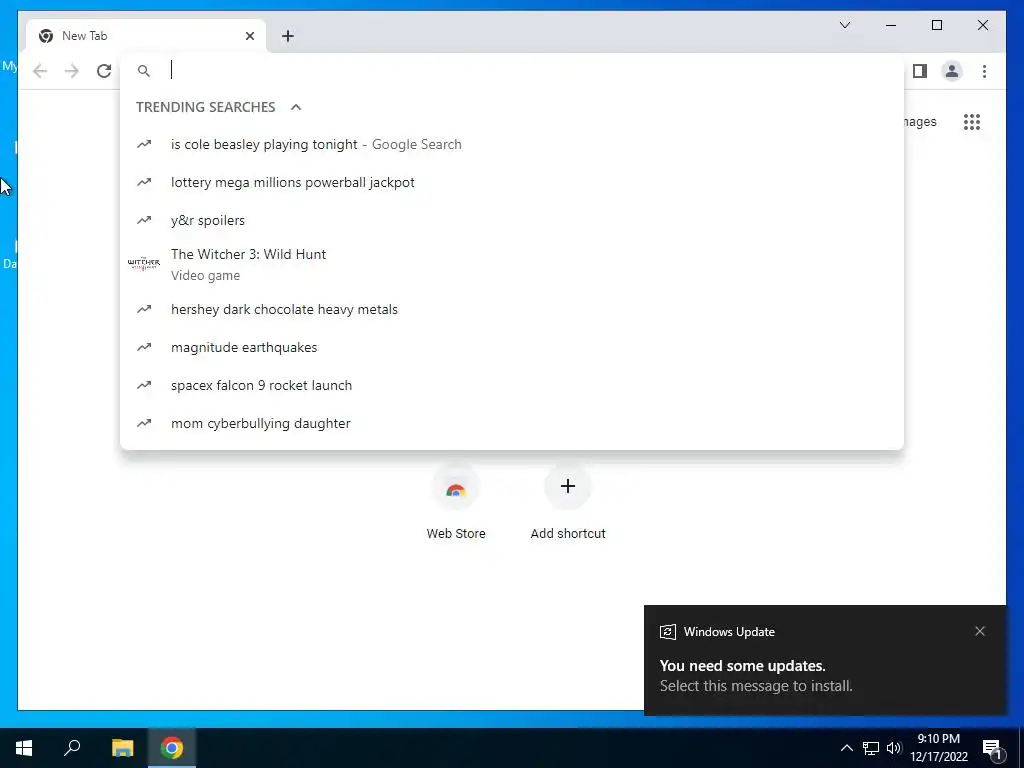Image resolution: width=1024 pixels, height=768 pixels.
Task: Collapse the Trending Searches section
Action: (x=296, y=107)
